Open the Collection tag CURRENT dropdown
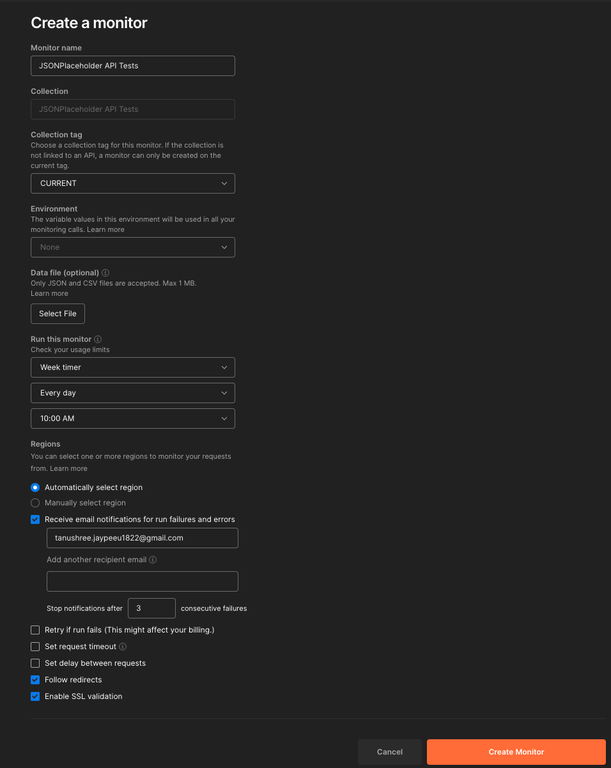 click(x=133, y=183)
